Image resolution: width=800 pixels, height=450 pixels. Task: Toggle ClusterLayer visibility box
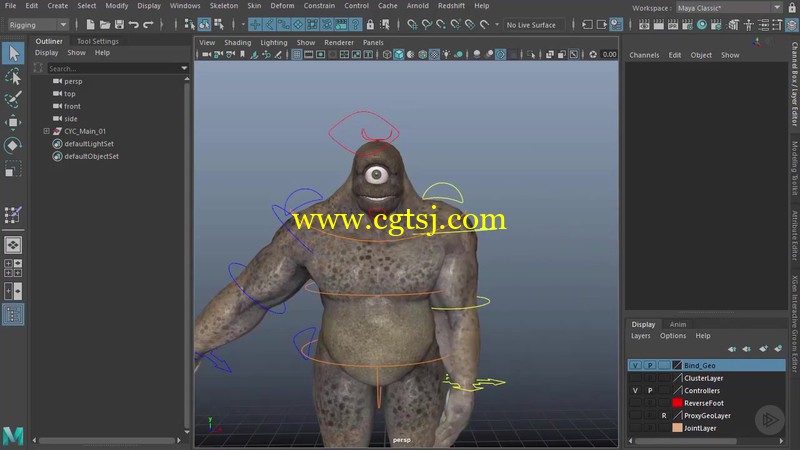[635, 378]
